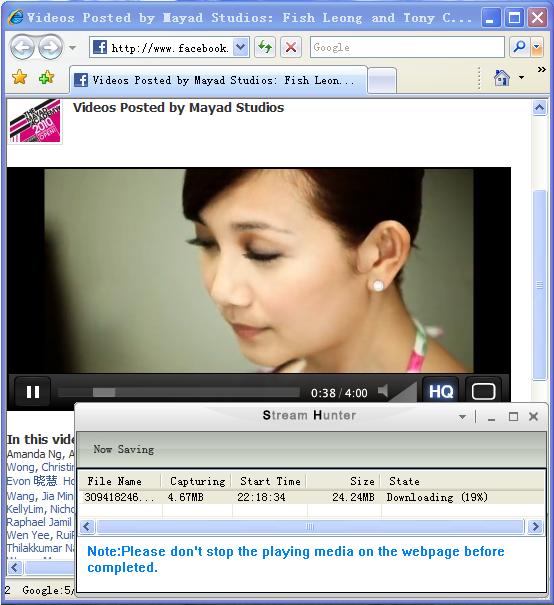The height and width of the screenshot is (605, 554).
Task: Seek using the video progress bar
Action: (179, 392)
